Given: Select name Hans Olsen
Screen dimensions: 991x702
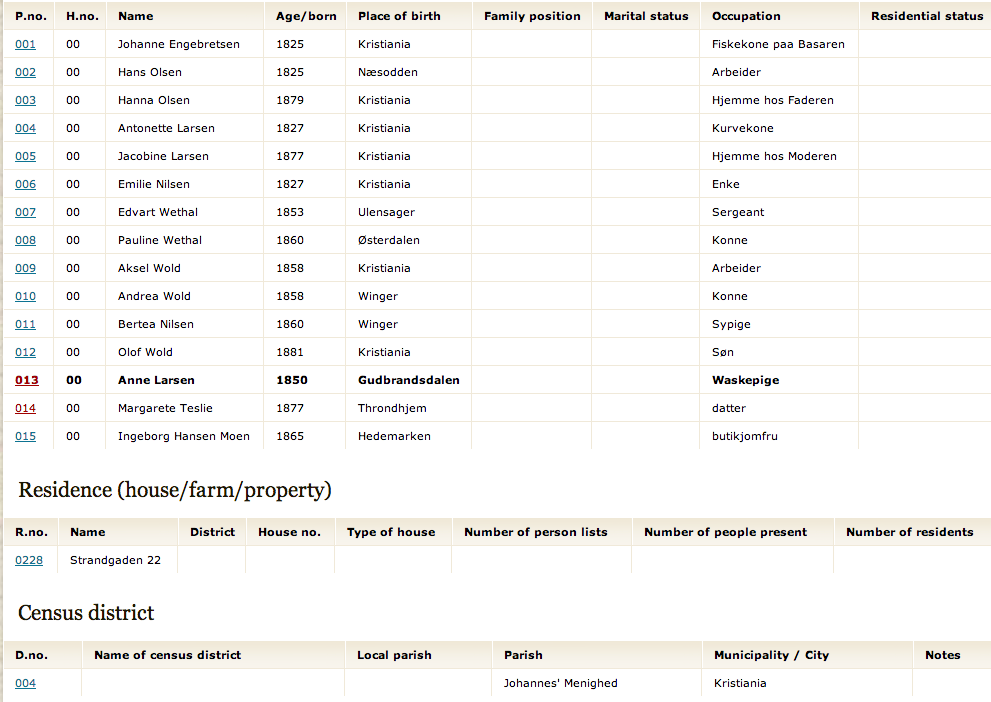Looking at the screenshot, I should pos(150,72).
